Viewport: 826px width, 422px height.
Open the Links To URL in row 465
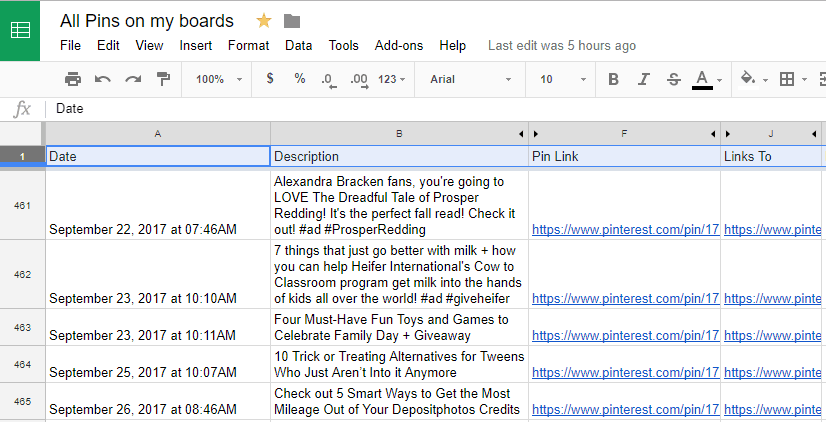point(772,409)
